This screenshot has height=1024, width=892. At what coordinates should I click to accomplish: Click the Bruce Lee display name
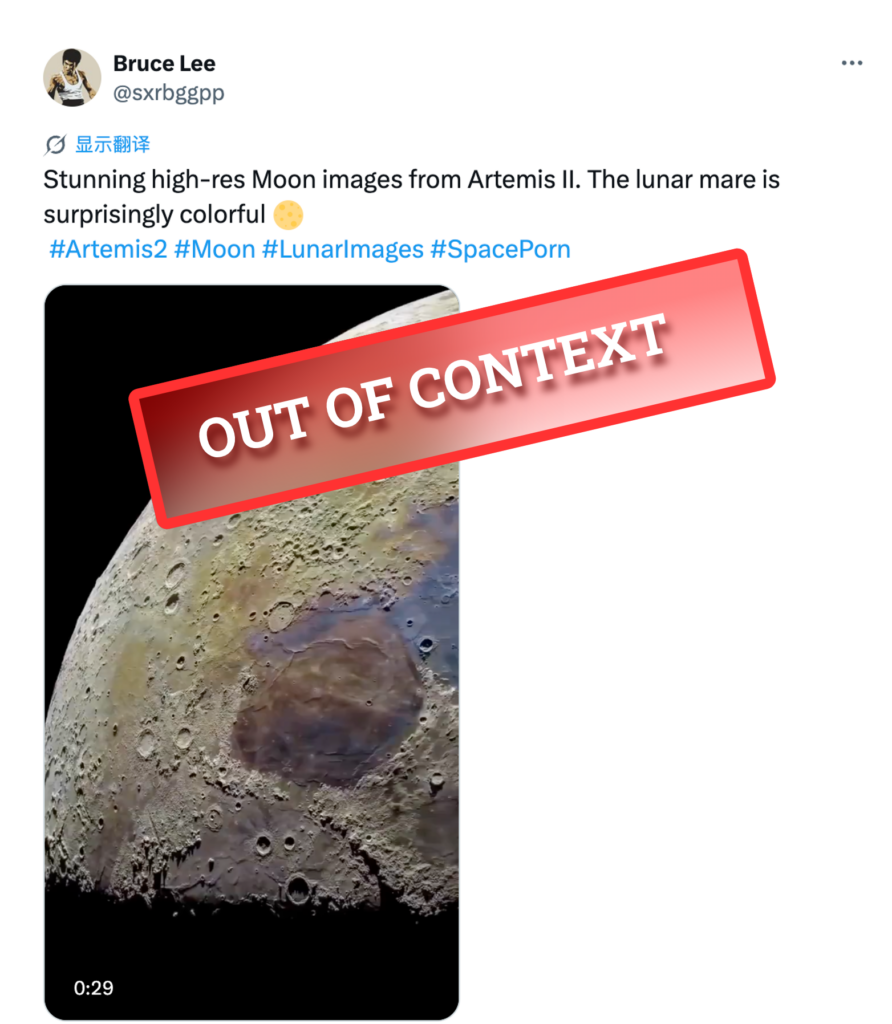[165, 63]
